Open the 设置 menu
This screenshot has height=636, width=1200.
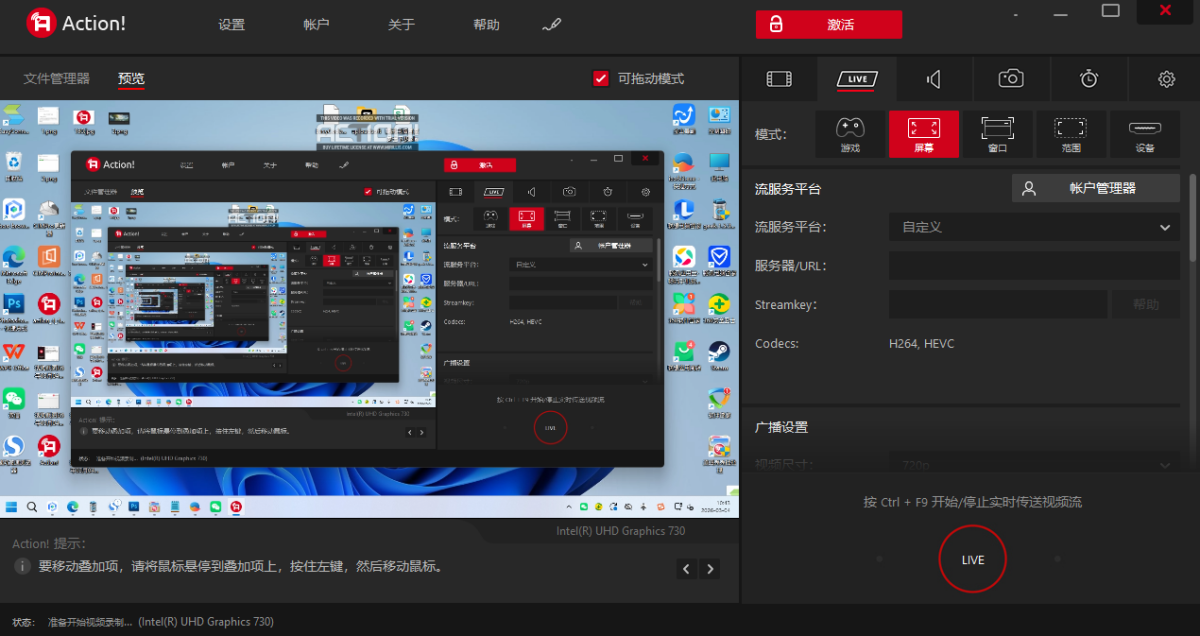(x=231, y=25)
